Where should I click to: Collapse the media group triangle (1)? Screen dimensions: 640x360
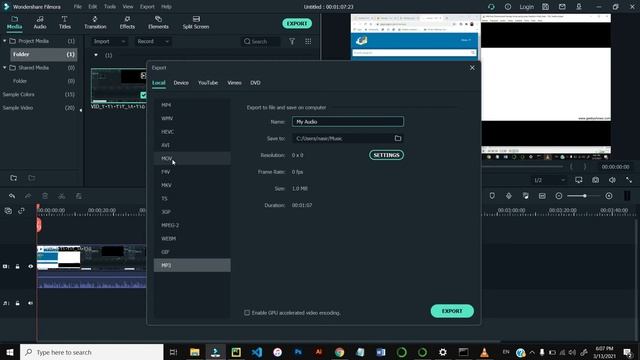point(96,55)
